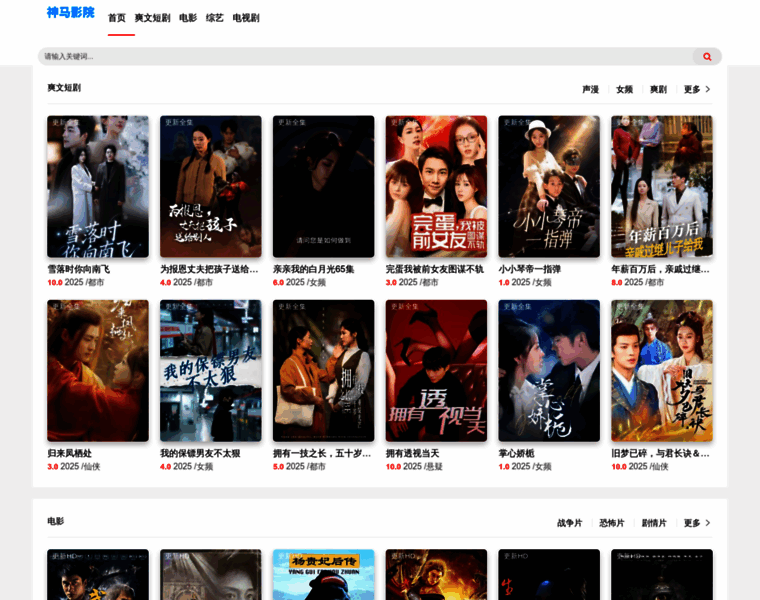Screen dimensions: 760x600
Task: Click the keyword search input field
Action: [360, 57]
